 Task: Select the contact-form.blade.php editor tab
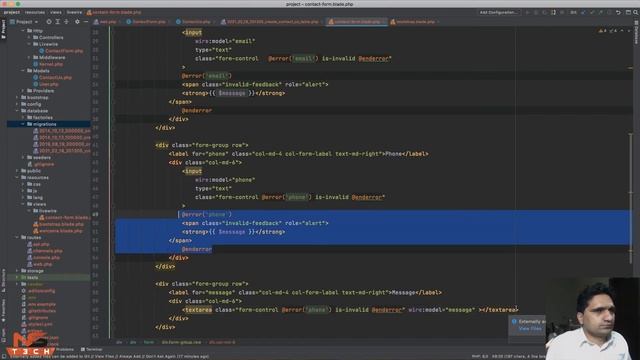[x=356, y=22]
